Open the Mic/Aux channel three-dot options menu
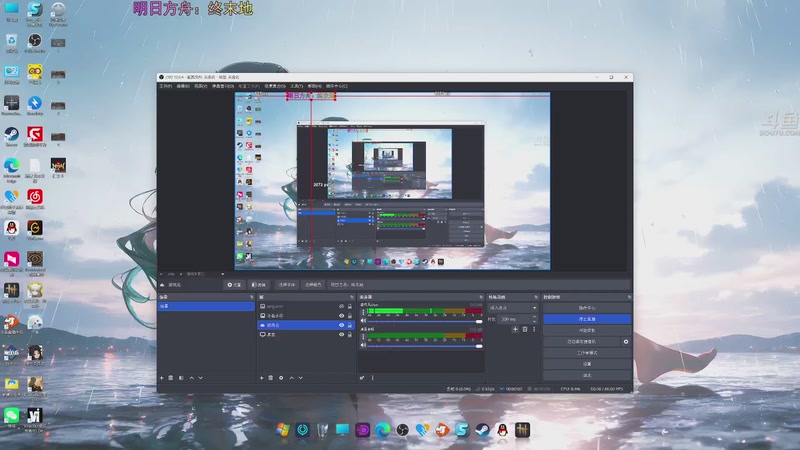 click(363, 312)
